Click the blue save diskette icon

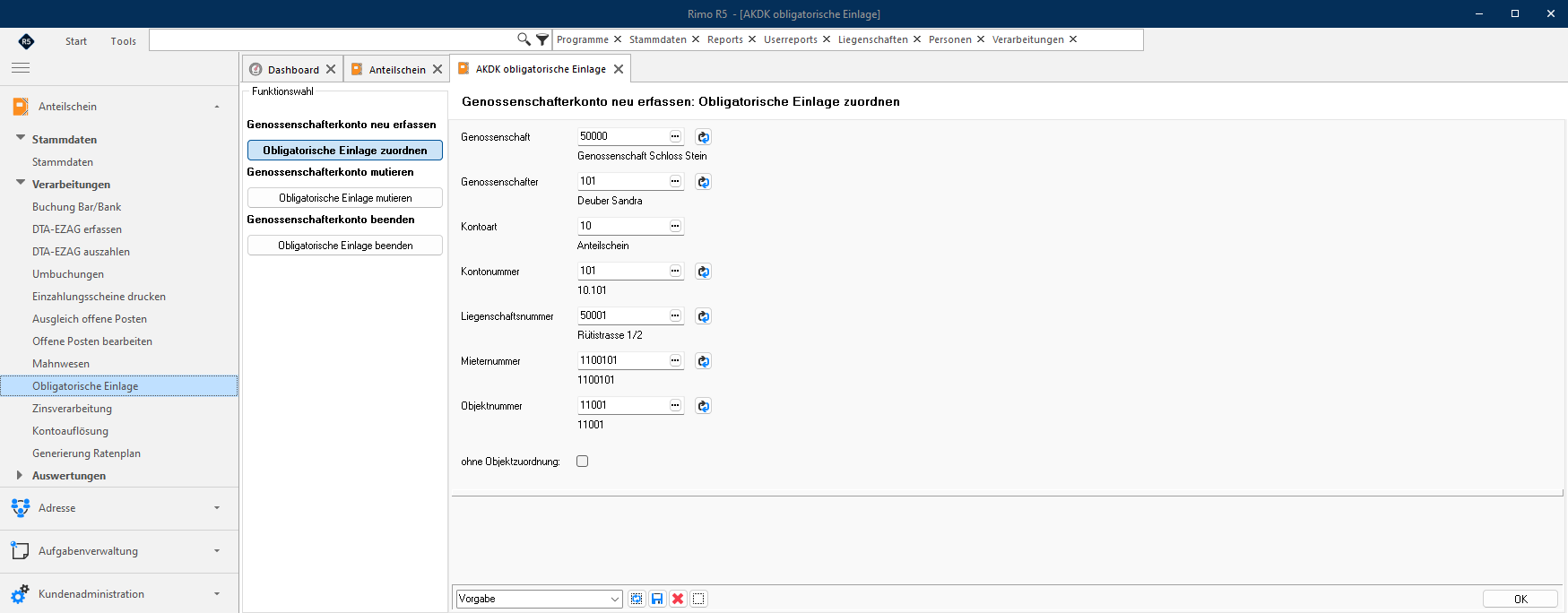click(x=657, y=599)
